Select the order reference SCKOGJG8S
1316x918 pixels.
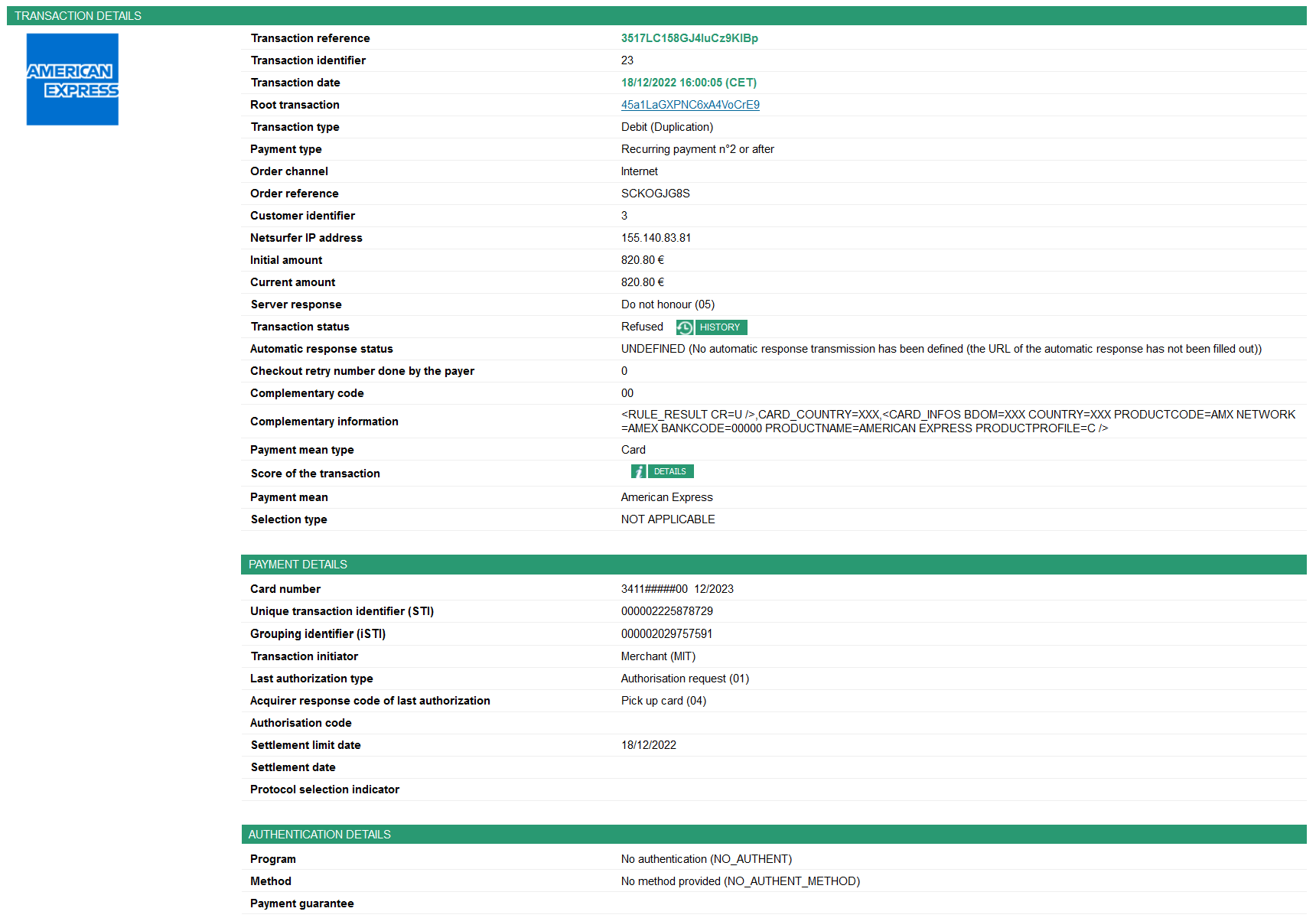click(x=656, y=194)
